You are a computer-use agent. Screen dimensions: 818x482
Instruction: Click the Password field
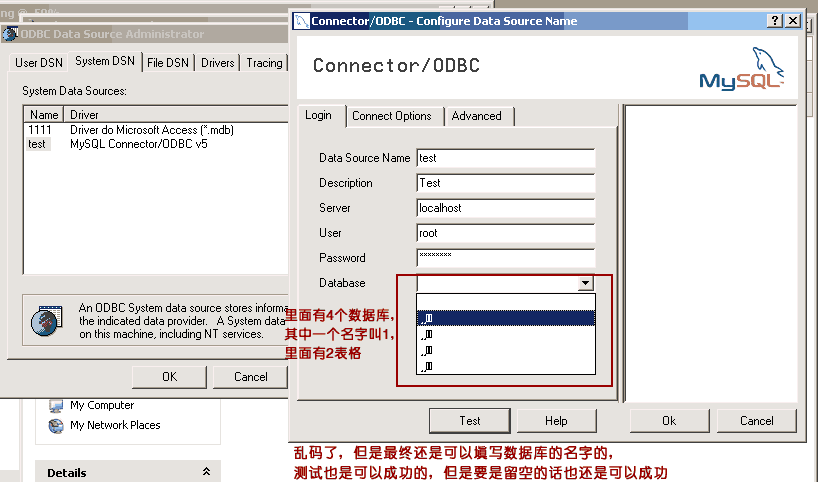[506, 258]
